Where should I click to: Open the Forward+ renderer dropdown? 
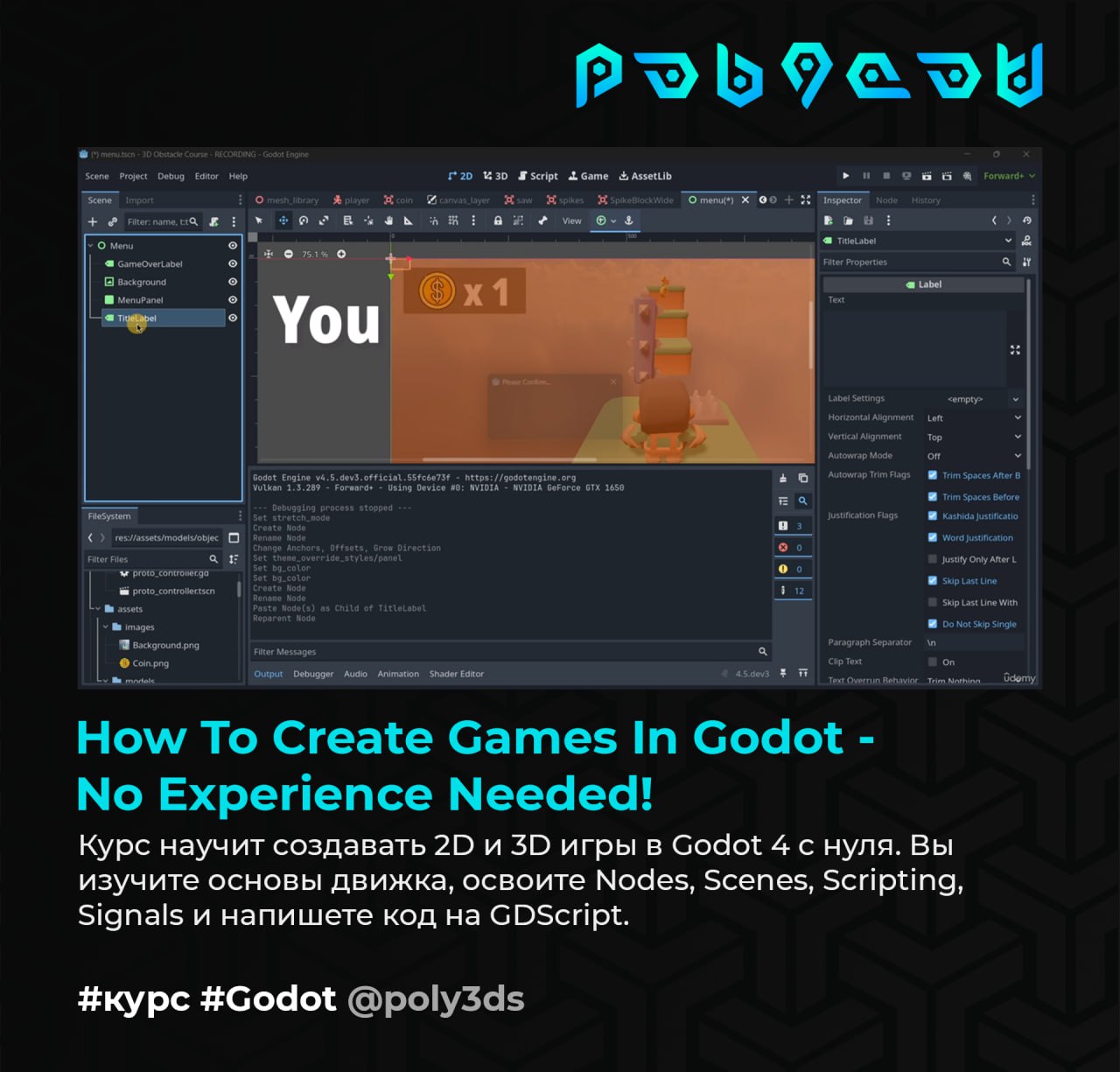1009,176
